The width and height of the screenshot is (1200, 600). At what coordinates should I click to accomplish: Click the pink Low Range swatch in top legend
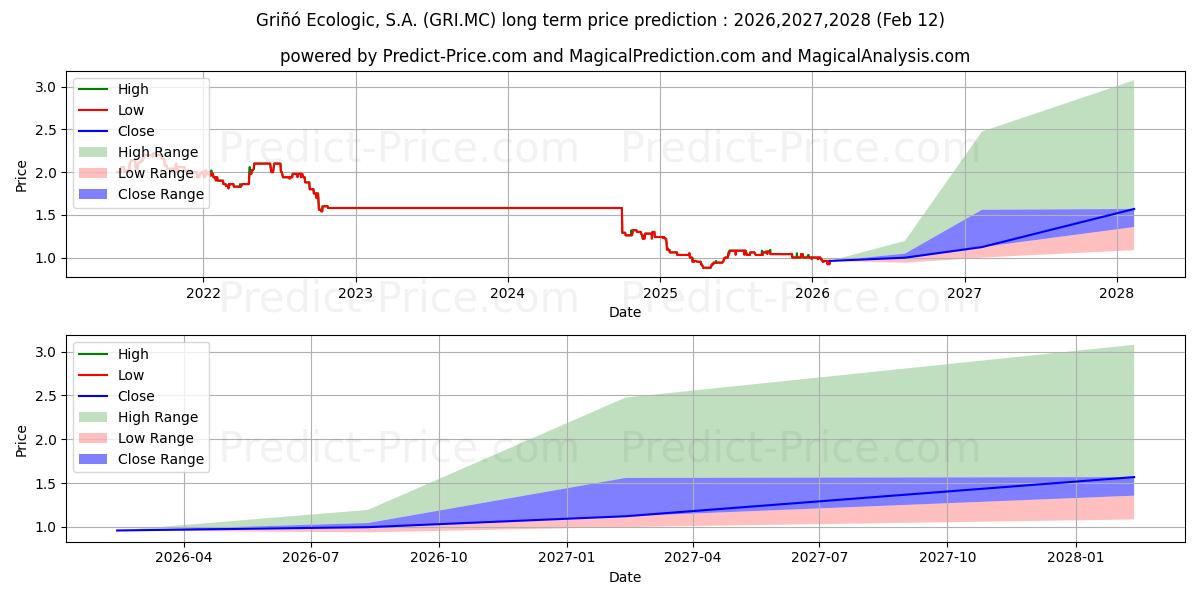coord(95,173)
